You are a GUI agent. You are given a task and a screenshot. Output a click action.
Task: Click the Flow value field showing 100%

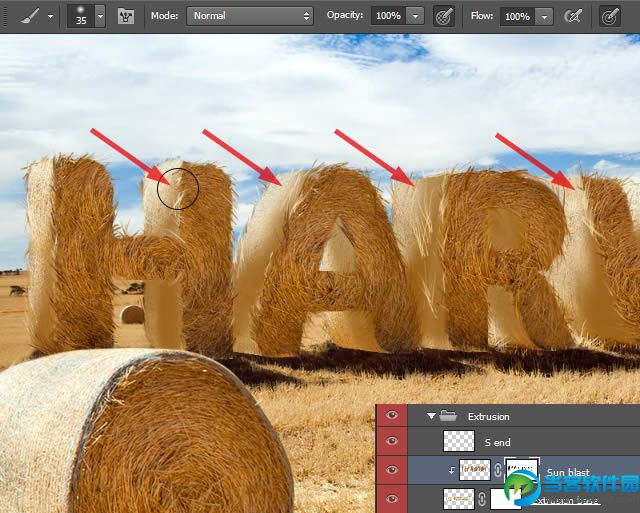pyautogui.click(x=517, y=17)
